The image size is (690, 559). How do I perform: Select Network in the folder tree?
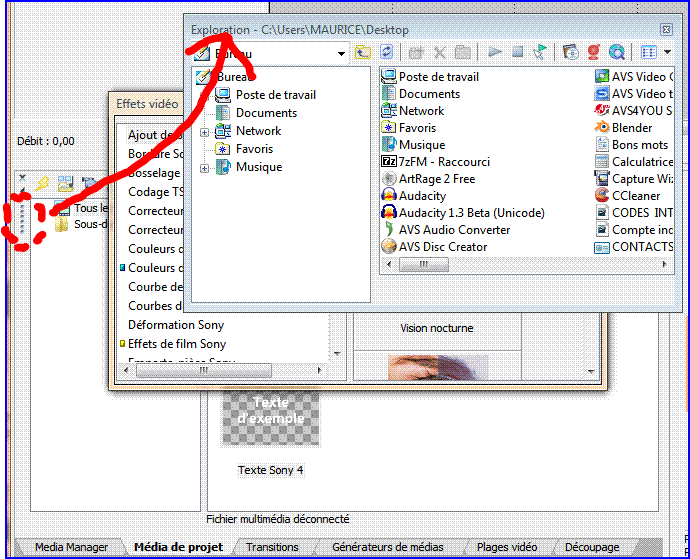258,131
